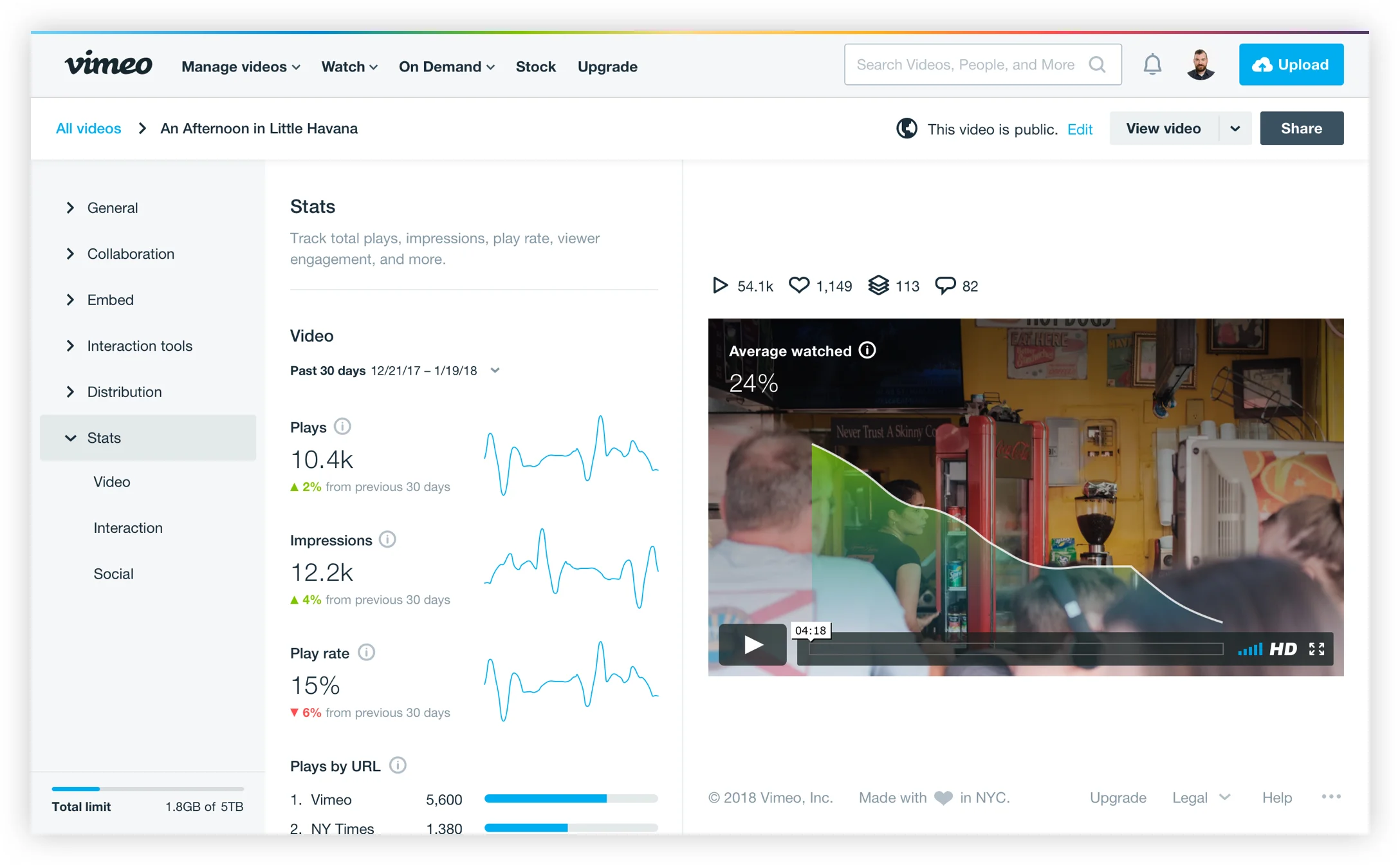Focus the Search Videos, People field

point(982,64)
